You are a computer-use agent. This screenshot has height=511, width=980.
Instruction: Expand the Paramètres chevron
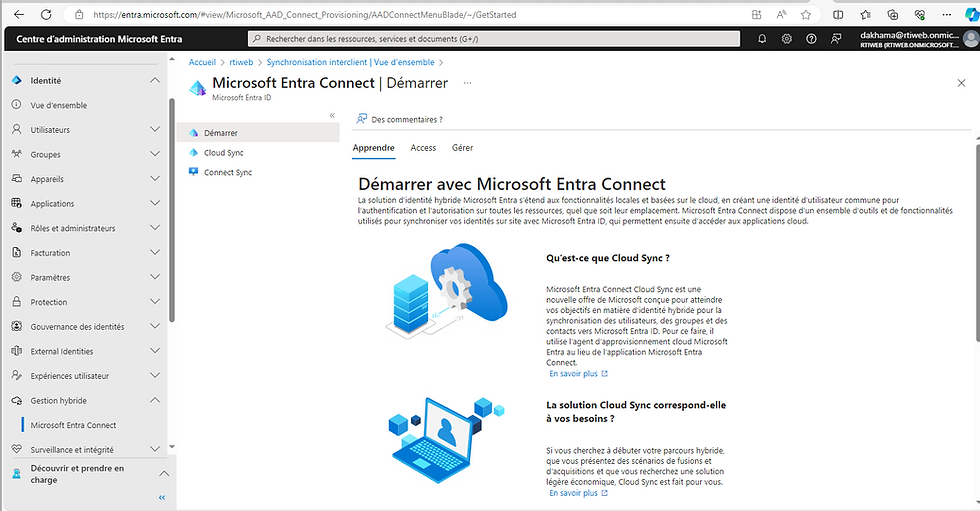(154, 277)
